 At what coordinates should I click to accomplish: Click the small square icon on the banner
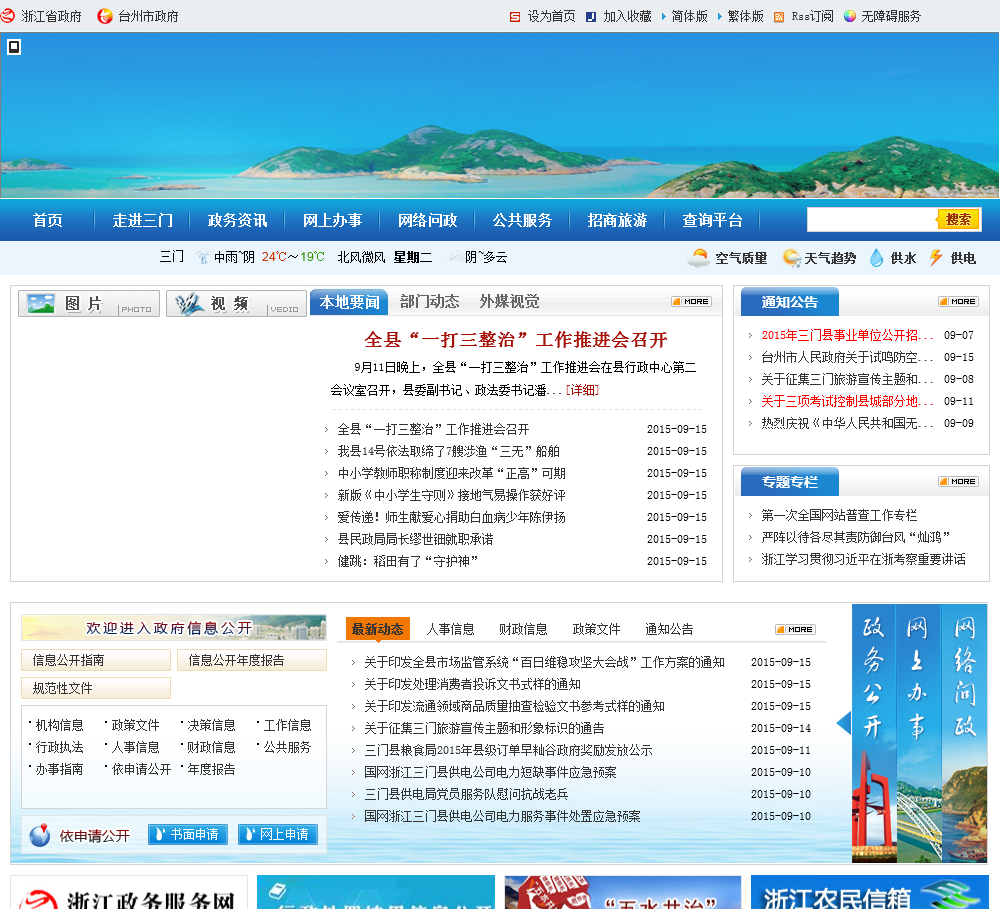click(14, 47)
